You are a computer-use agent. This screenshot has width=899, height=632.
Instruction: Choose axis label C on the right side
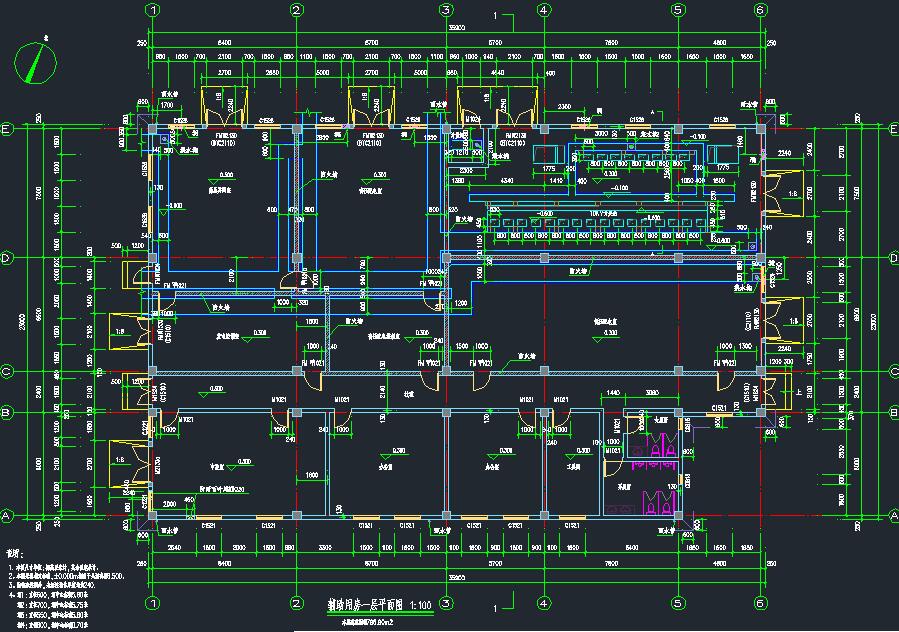(893, 372)
